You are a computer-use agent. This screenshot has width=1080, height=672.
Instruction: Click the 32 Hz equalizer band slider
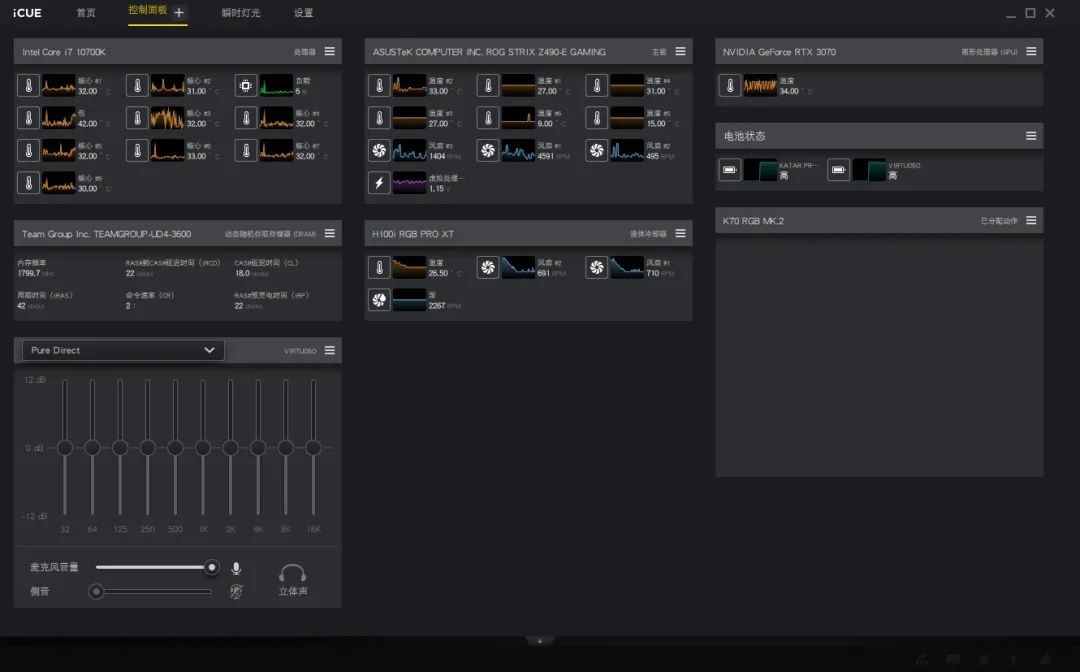65,448
